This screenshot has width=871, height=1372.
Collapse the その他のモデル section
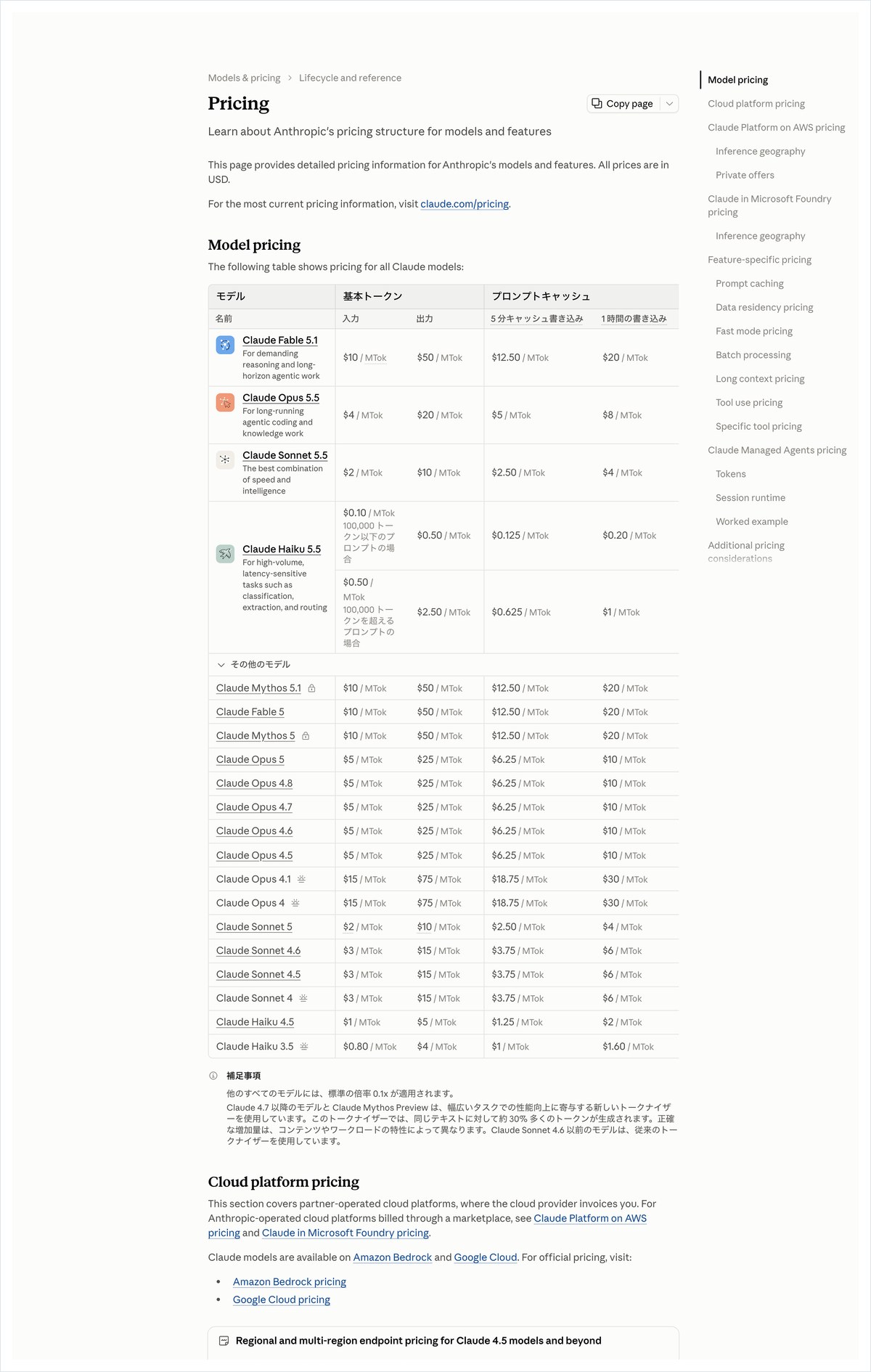(x=253, y=664)
